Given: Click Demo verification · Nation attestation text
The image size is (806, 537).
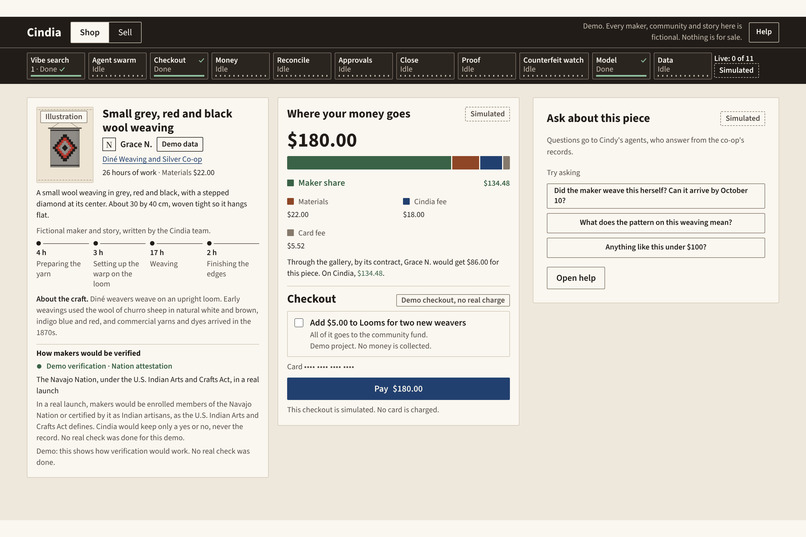Looking at the screenshot, I should click(x=109, y=366).
